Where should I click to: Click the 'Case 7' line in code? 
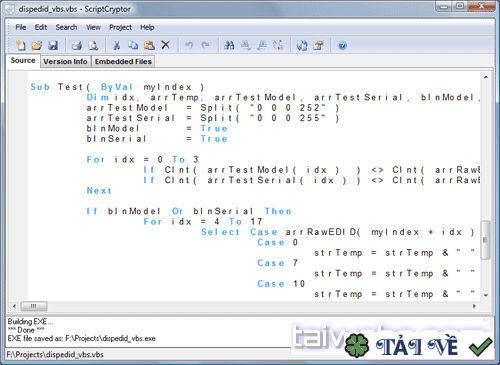pos(278,263)
